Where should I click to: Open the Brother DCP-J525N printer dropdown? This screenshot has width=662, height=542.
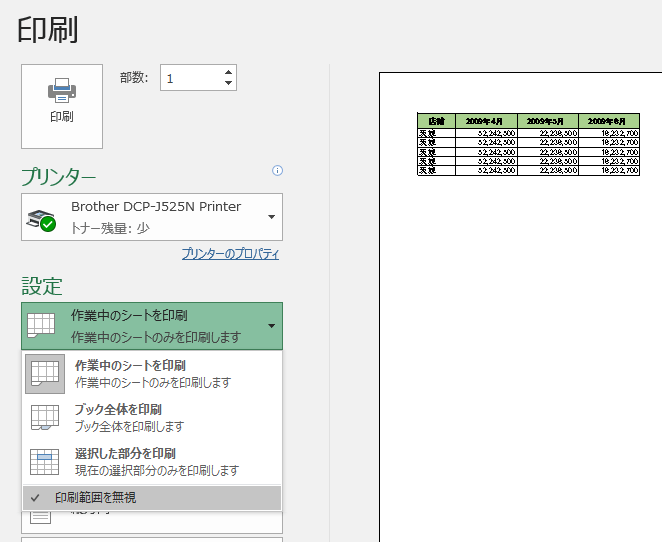pos(152,217)
